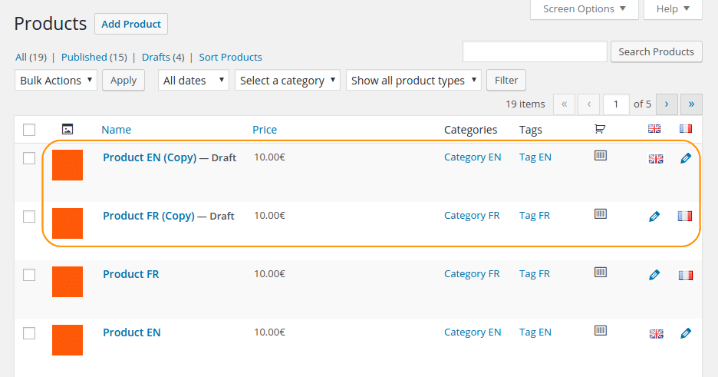Tick checkbox for Product EN (Copy)

point(29,158)
